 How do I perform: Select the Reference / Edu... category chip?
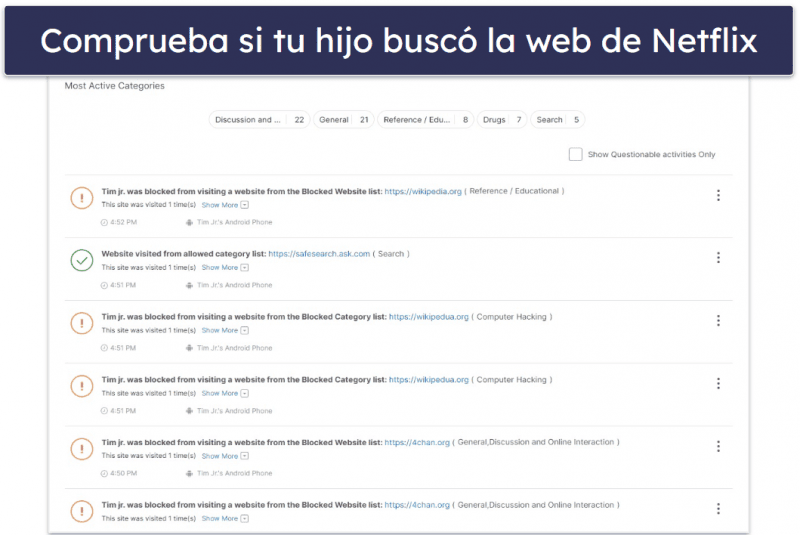click(426, 120)
